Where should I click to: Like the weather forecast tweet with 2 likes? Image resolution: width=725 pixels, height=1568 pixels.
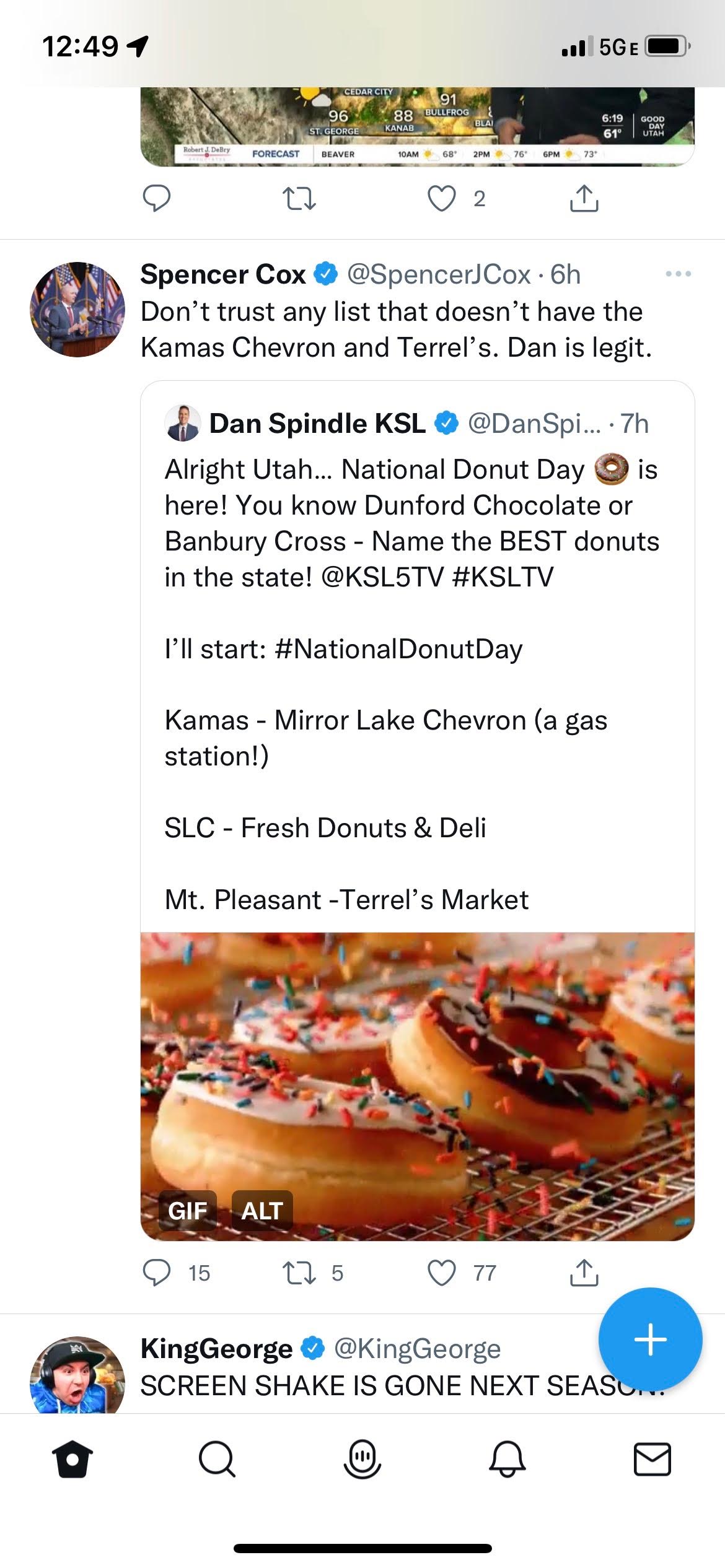(442, 199)
